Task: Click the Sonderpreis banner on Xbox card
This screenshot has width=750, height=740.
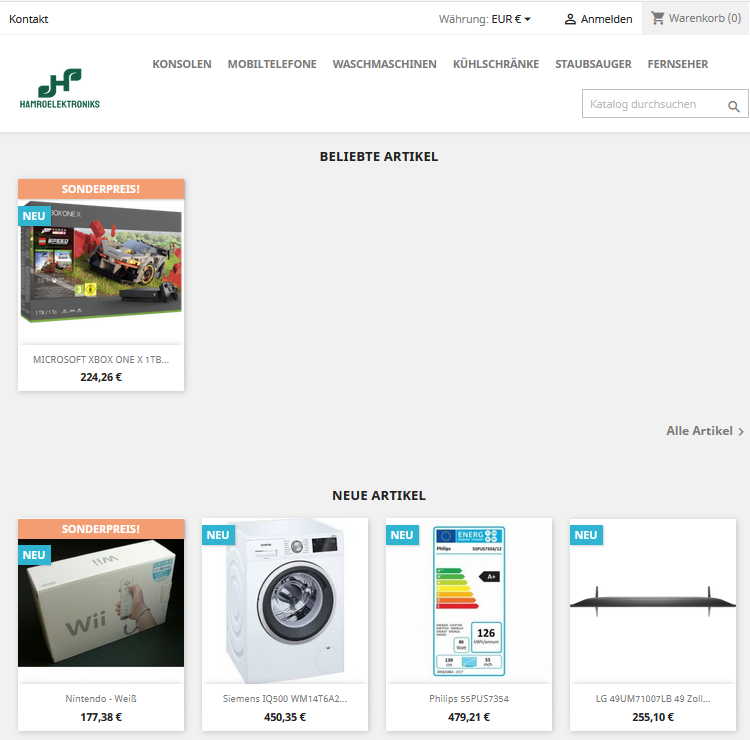Action: (x=101, y=189)
